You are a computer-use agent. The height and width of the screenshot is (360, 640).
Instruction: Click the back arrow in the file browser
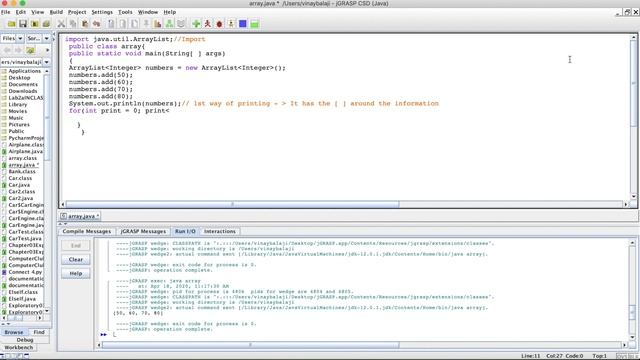[x=7, y=50]
